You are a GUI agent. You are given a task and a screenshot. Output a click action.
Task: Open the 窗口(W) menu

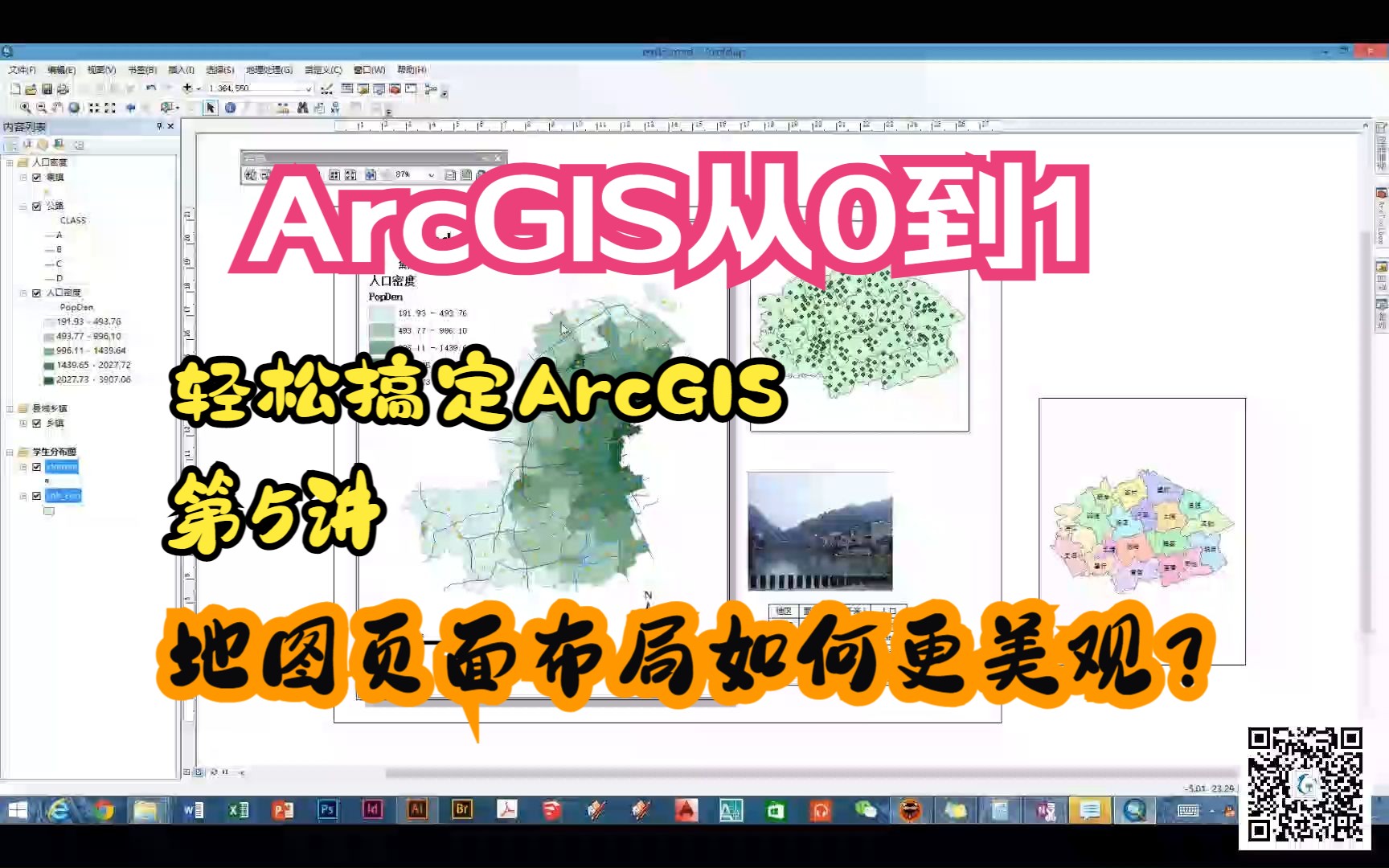pyautogui.click(x=370, y=70)
